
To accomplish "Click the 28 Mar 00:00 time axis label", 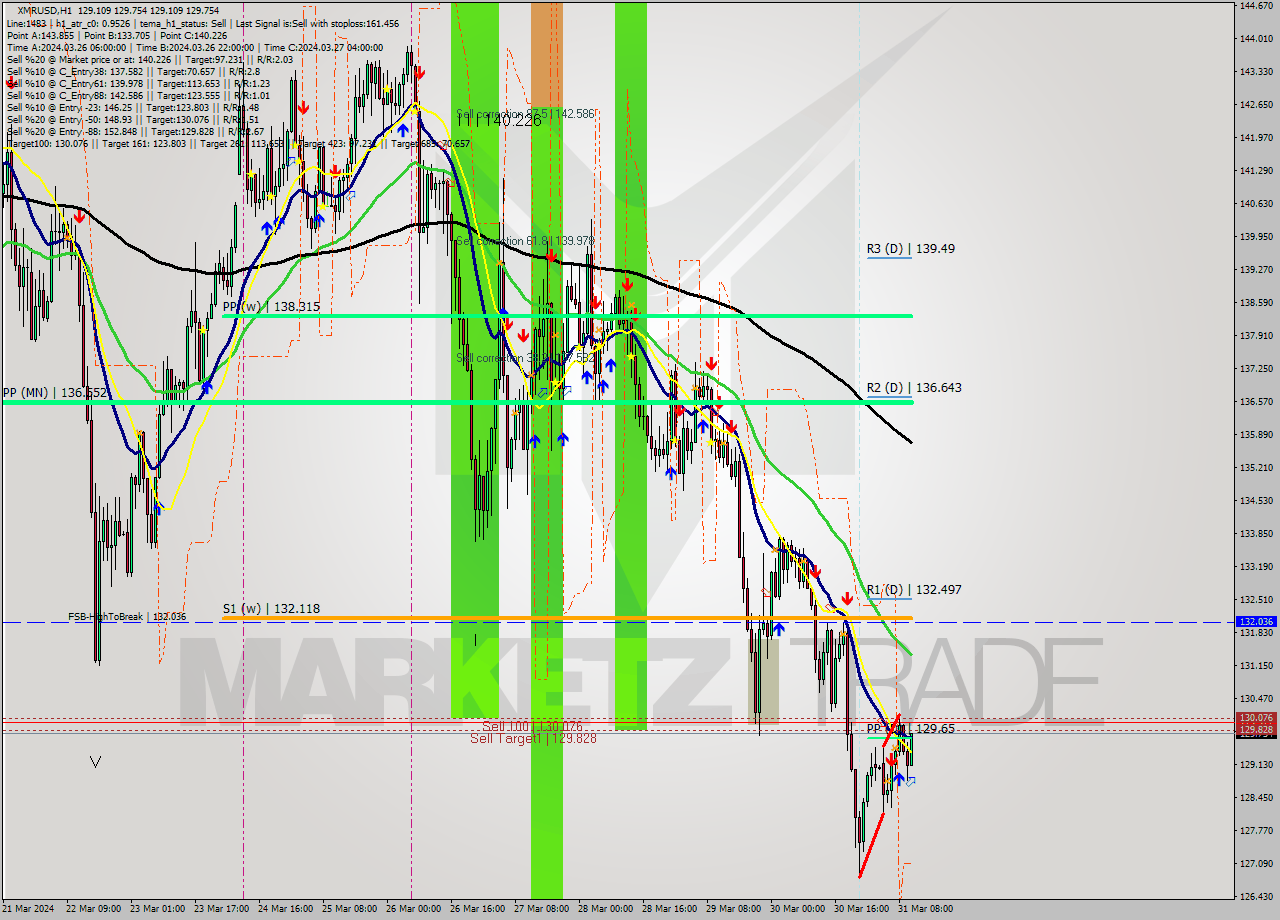I will click(x=606, y=909).
